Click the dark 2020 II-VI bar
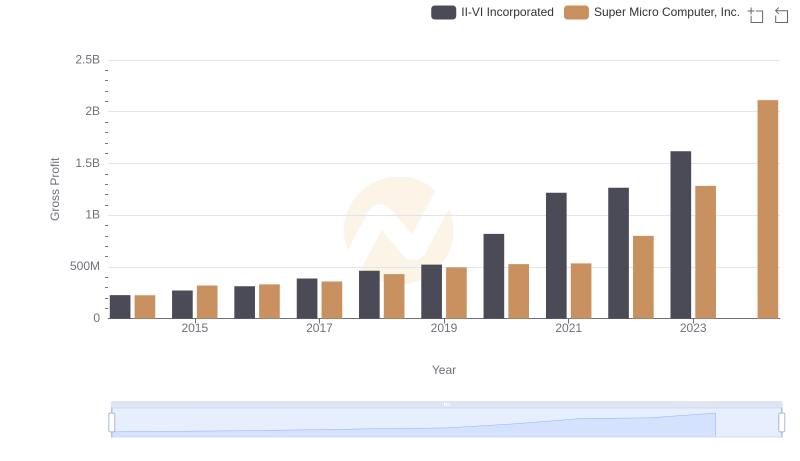 494,276
